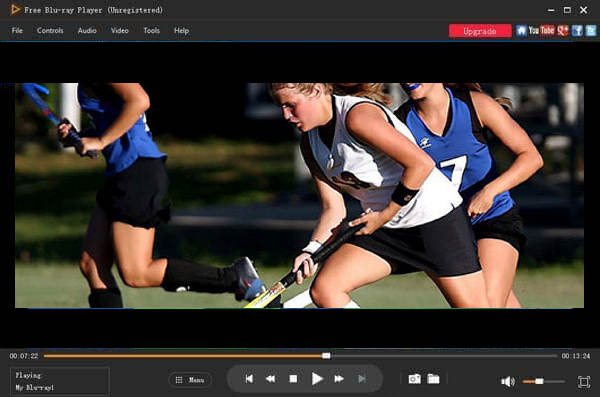Viewport: 600px width, 397px height.
Task: Seek on the unplayed timeline portion
Action: 444,356
